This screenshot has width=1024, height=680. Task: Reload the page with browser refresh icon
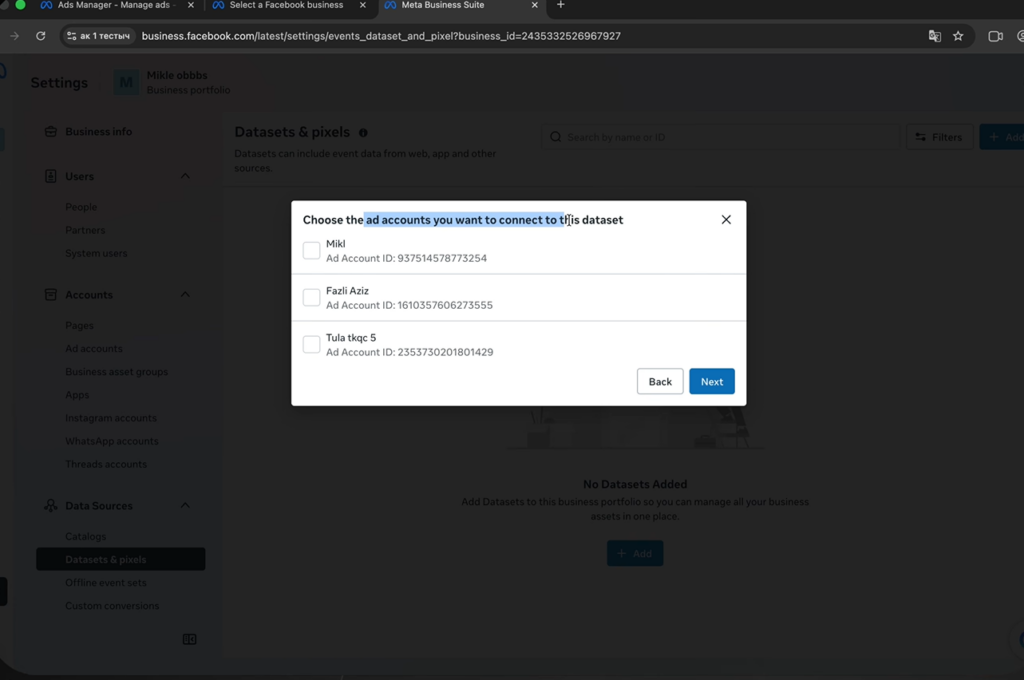[x=40, y=36]
